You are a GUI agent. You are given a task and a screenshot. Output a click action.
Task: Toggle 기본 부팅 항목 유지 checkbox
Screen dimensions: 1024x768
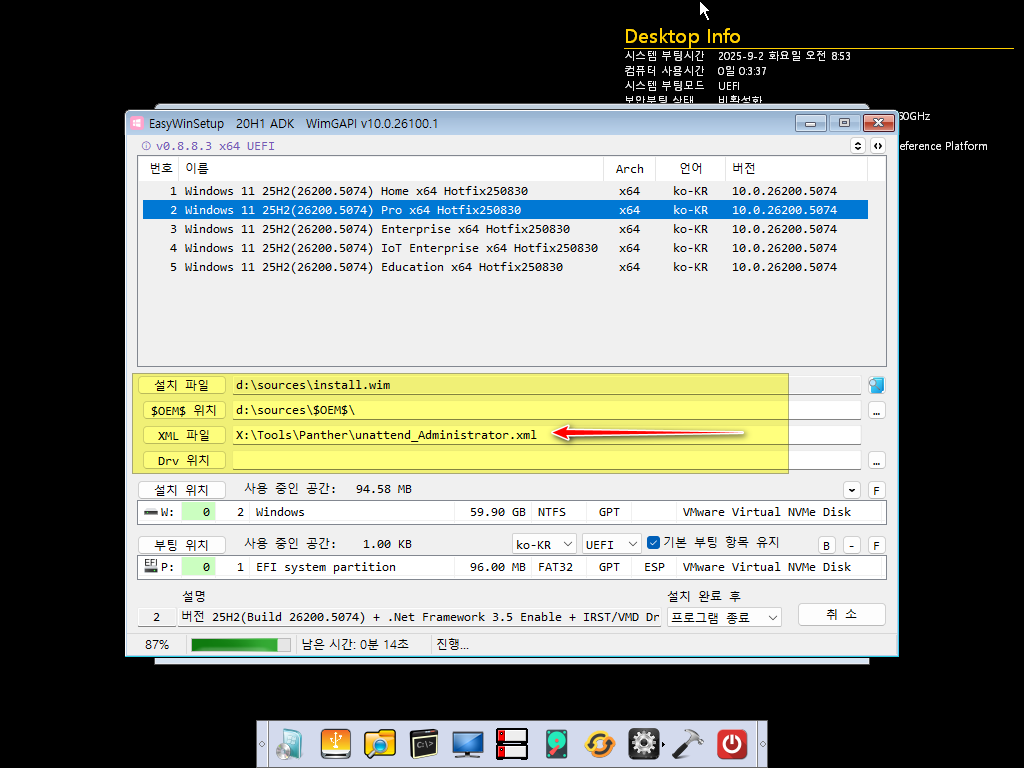click(x=653, y=543)
